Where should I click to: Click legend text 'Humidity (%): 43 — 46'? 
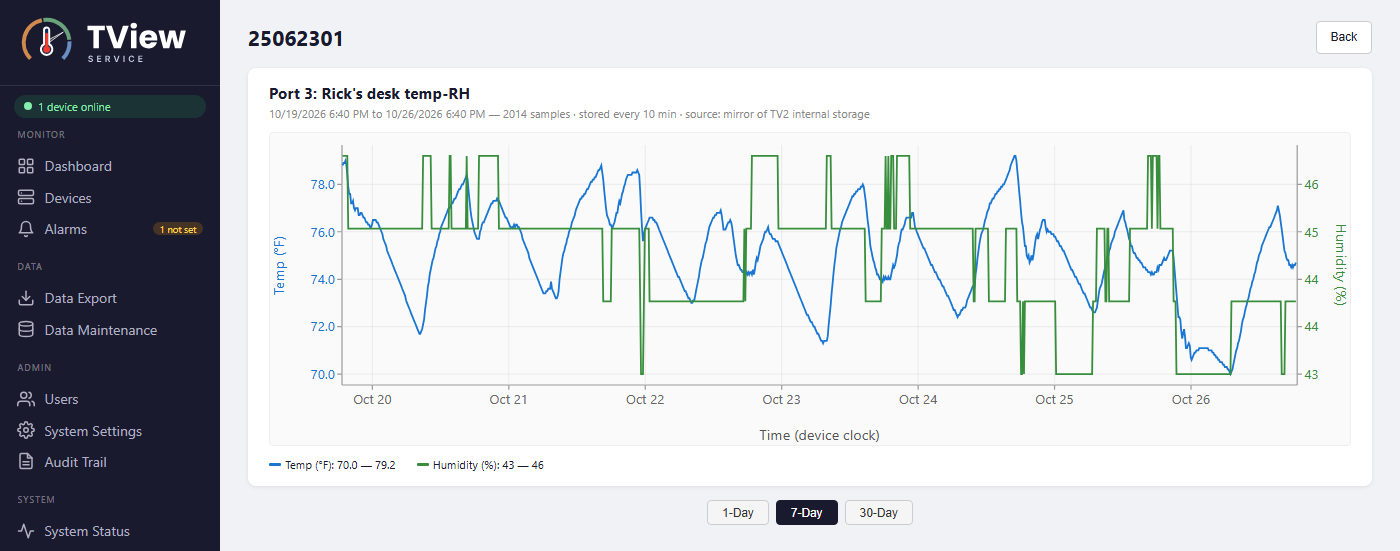coord(488,465)
